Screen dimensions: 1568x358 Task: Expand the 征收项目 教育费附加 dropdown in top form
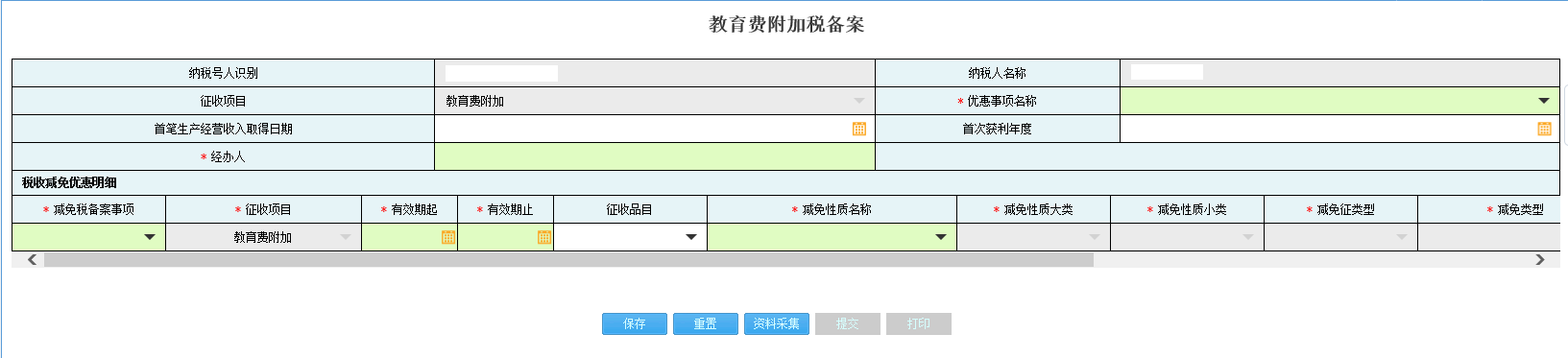859,101
